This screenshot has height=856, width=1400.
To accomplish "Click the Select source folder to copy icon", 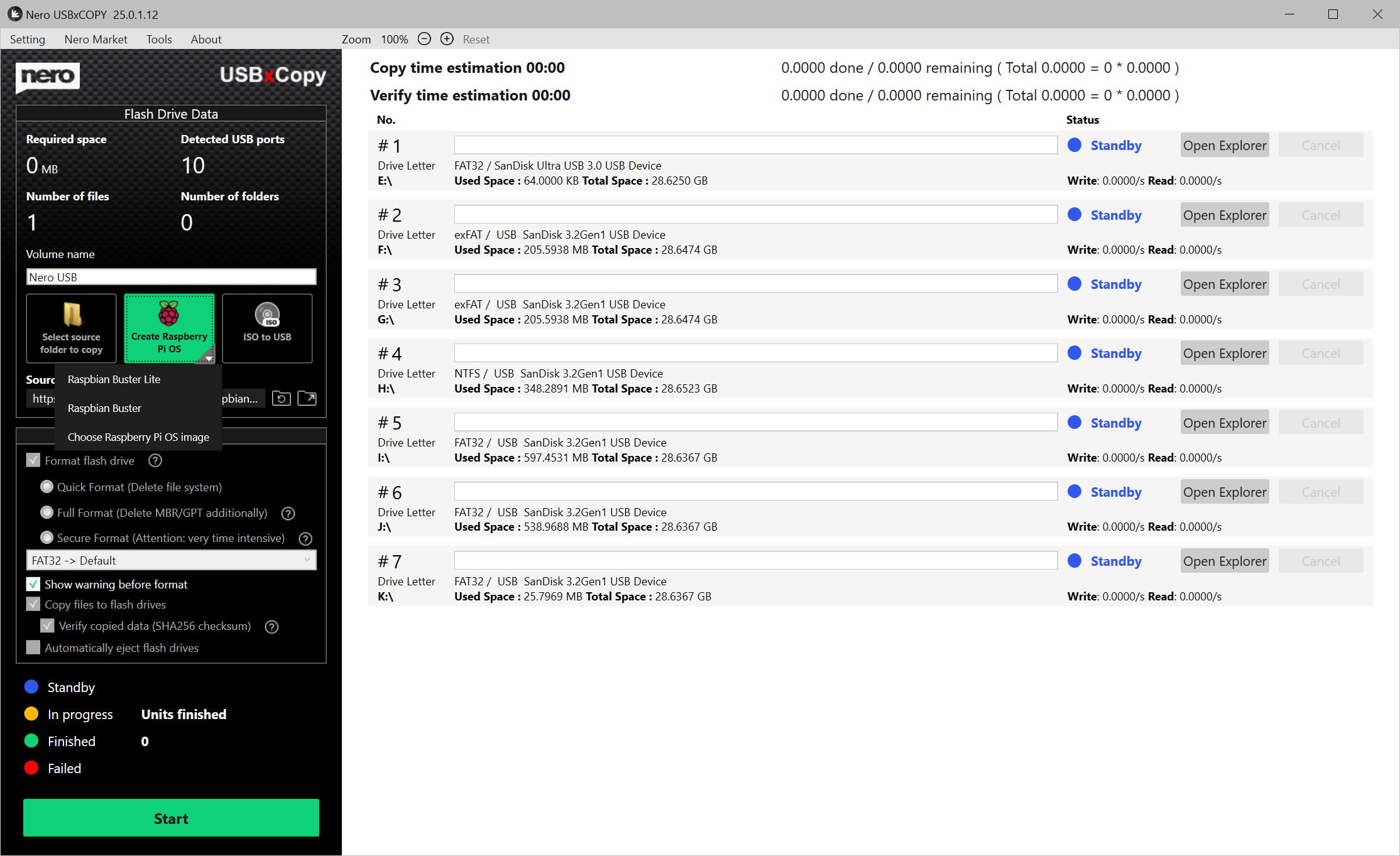I will [72, 328].
